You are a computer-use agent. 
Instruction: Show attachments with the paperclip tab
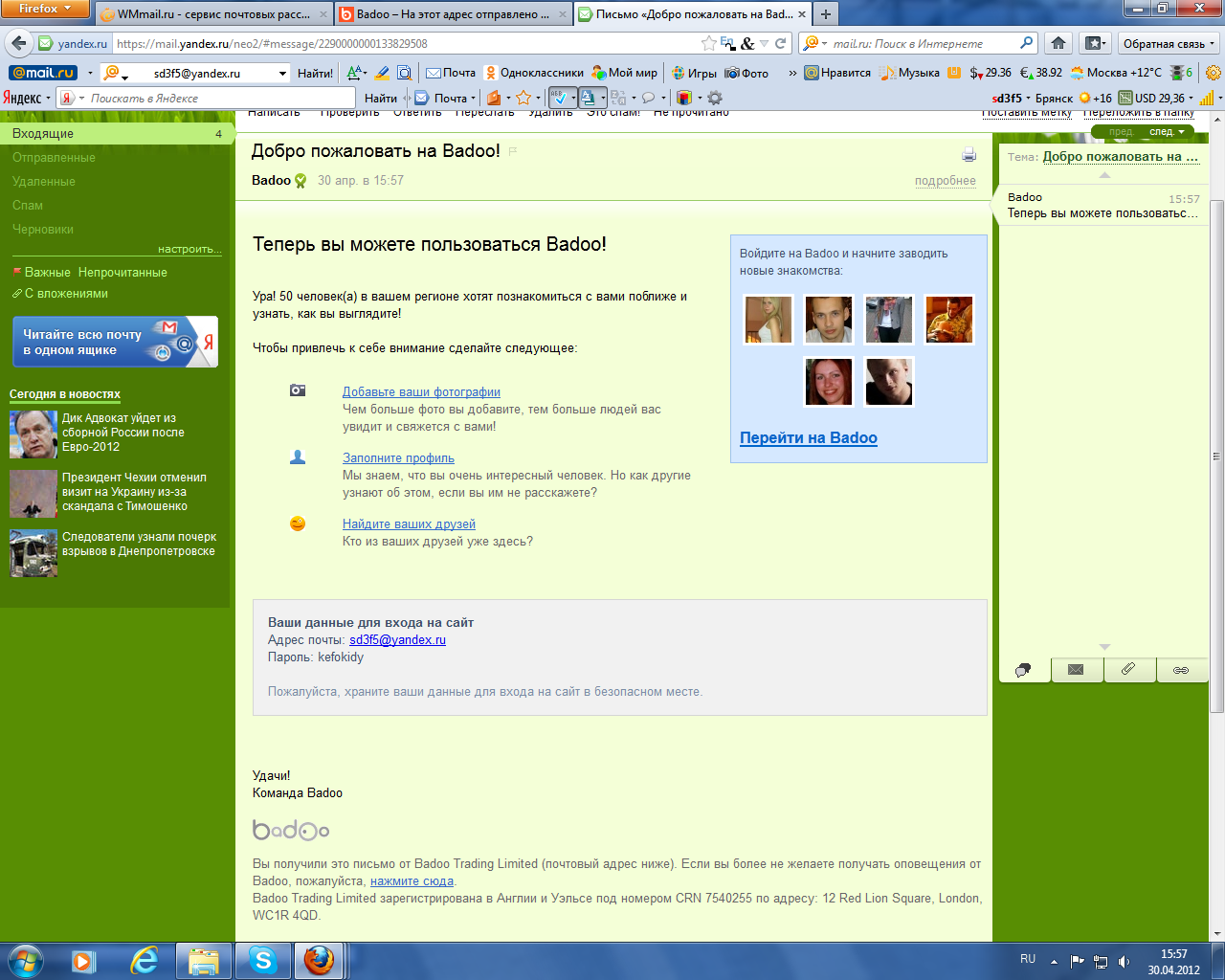coord(1129,670)
